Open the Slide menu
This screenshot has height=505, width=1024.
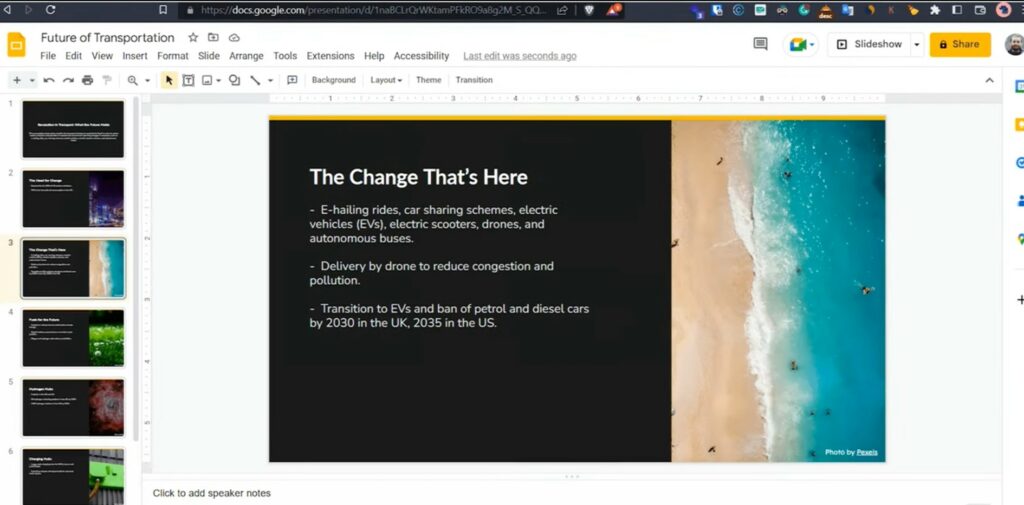click(x=209, y=56)
